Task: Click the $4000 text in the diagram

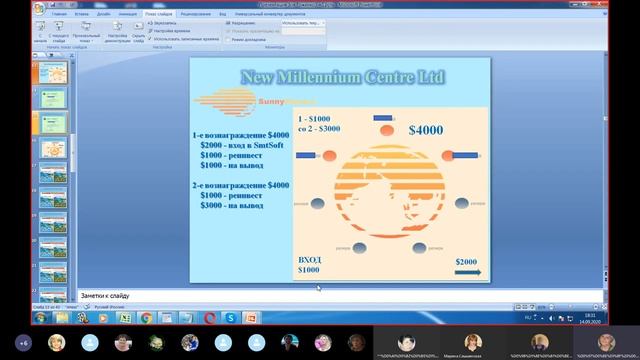Action: (426, 130)
